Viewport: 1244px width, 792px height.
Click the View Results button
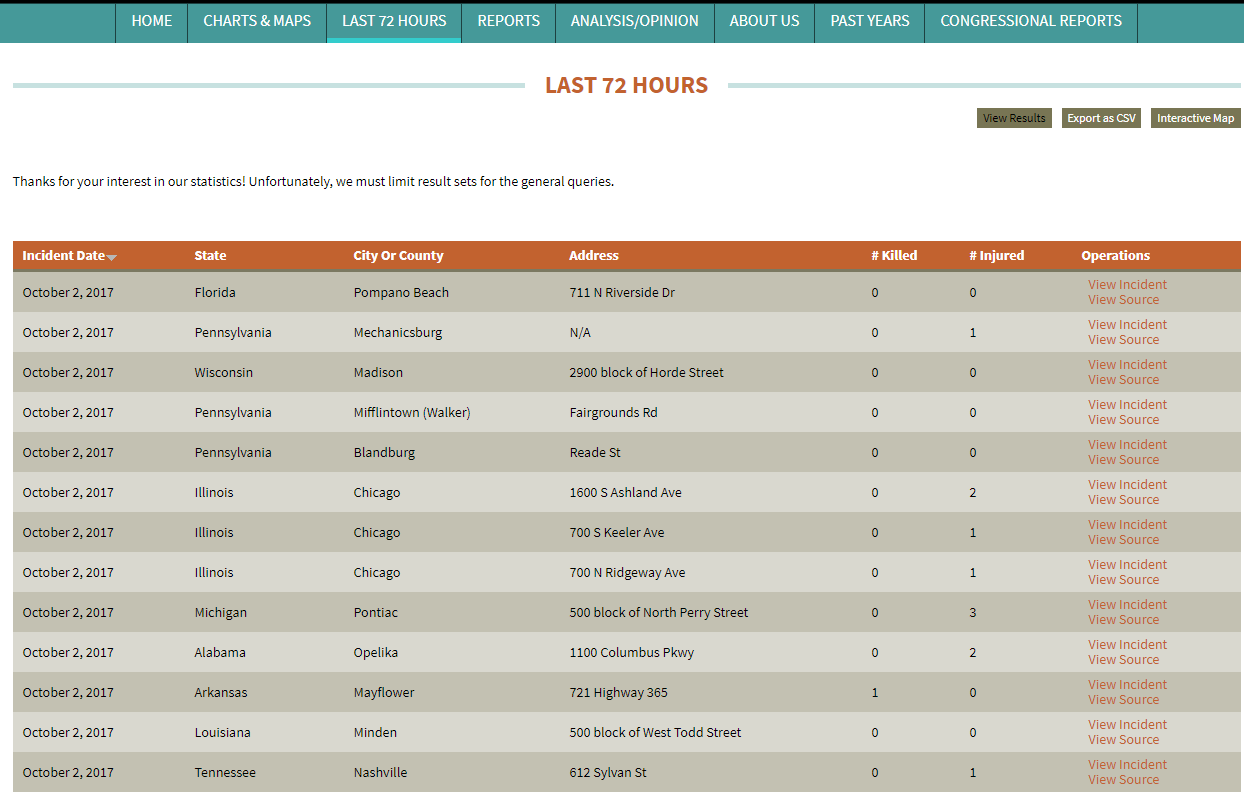[1014, 118]
